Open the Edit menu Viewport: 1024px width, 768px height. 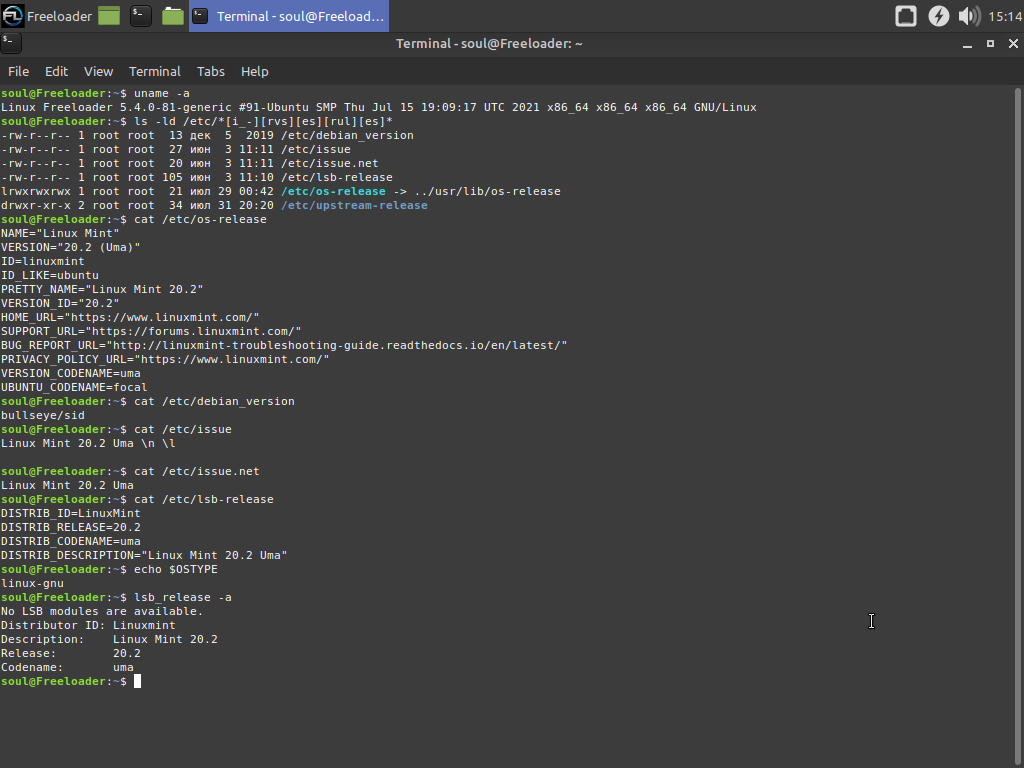(x=56, y=71)
